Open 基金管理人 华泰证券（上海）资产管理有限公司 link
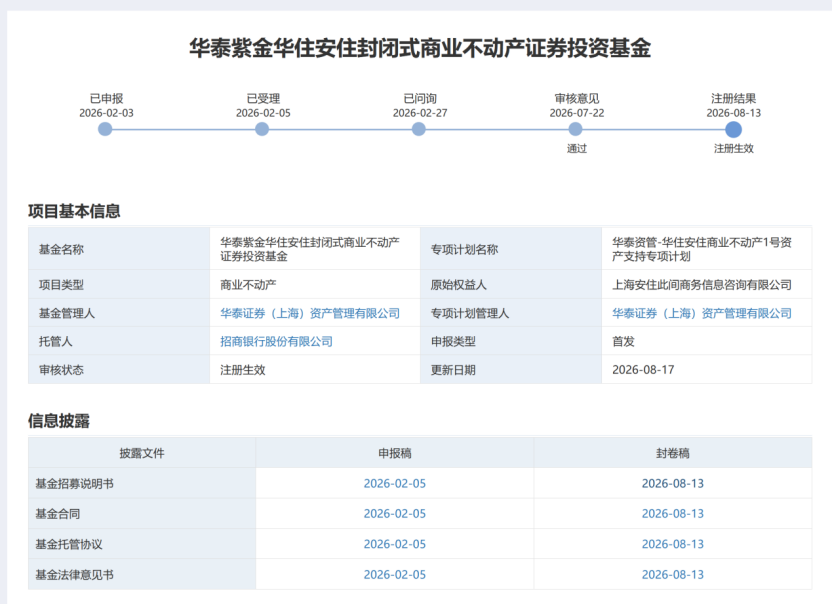832x604 pixels. pyautogui.click(x=310, y=313)
